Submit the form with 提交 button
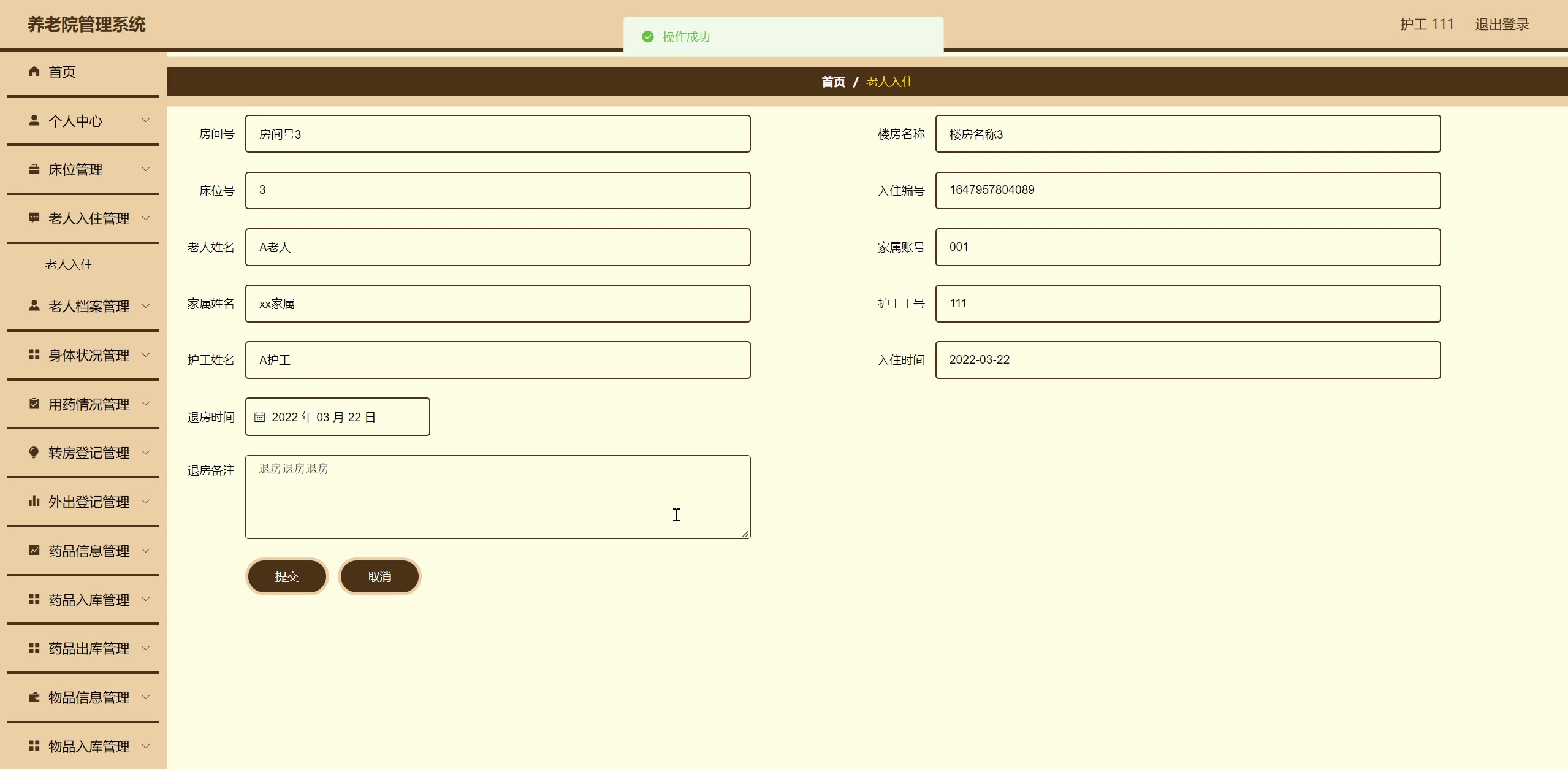Viewport: 1568px width, 769px height. point(286,576)
